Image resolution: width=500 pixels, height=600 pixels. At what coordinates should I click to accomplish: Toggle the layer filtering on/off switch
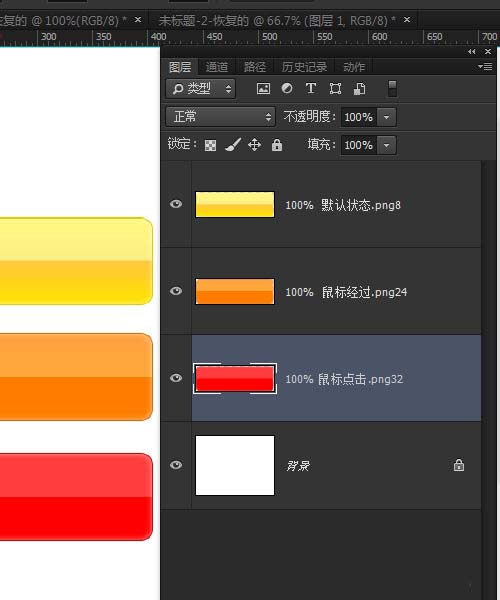coord(392,89)
